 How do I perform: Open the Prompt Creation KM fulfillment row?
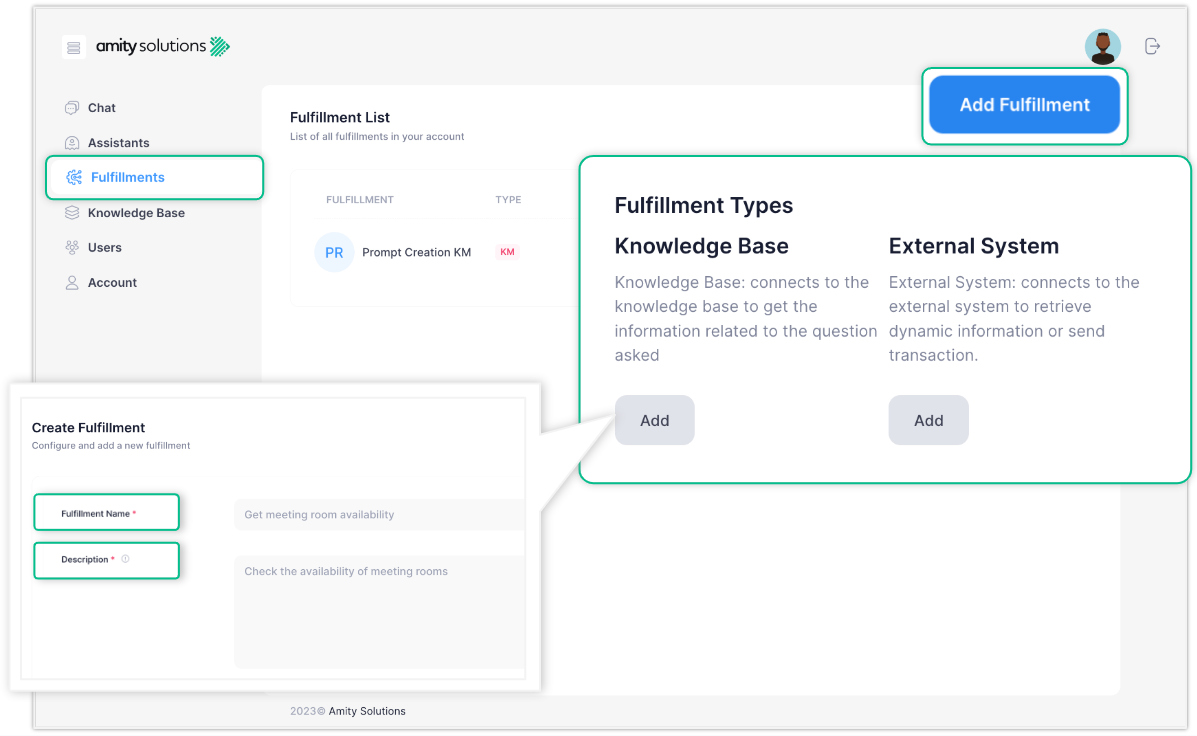click(416, 253)
